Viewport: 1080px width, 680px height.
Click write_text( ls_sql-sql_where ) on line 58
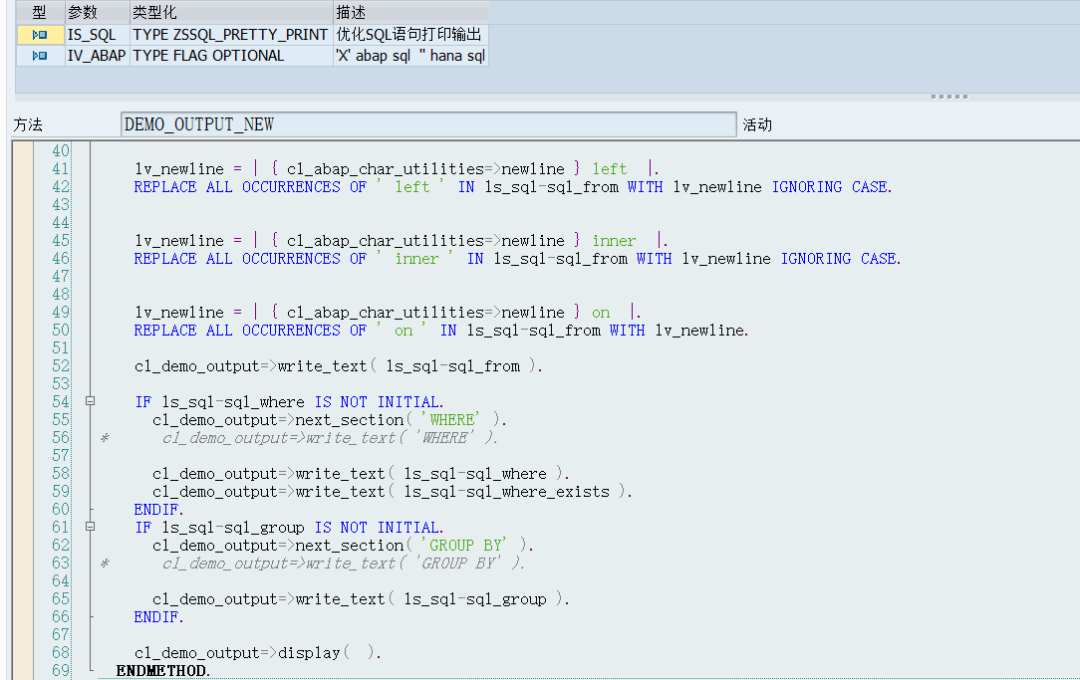pos(361,473)
